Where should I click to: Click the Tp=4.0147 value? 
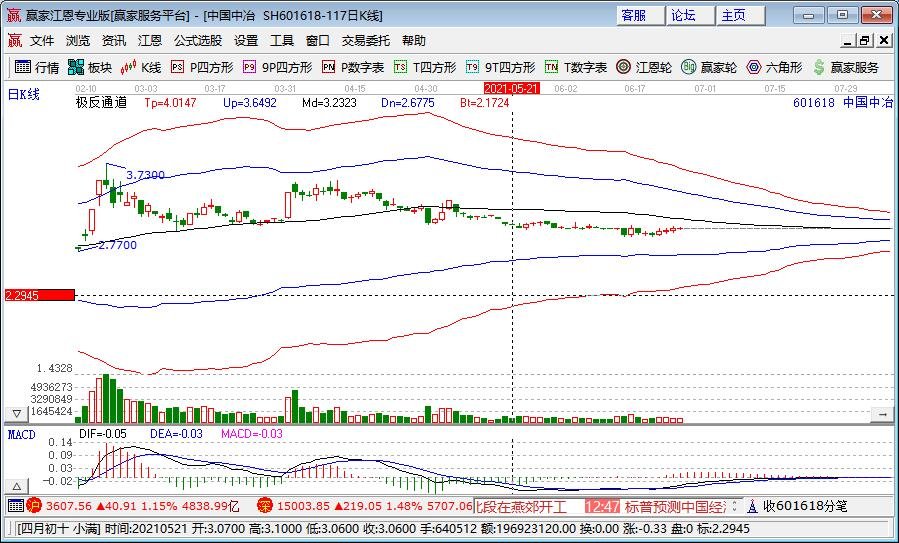[170, 103]
